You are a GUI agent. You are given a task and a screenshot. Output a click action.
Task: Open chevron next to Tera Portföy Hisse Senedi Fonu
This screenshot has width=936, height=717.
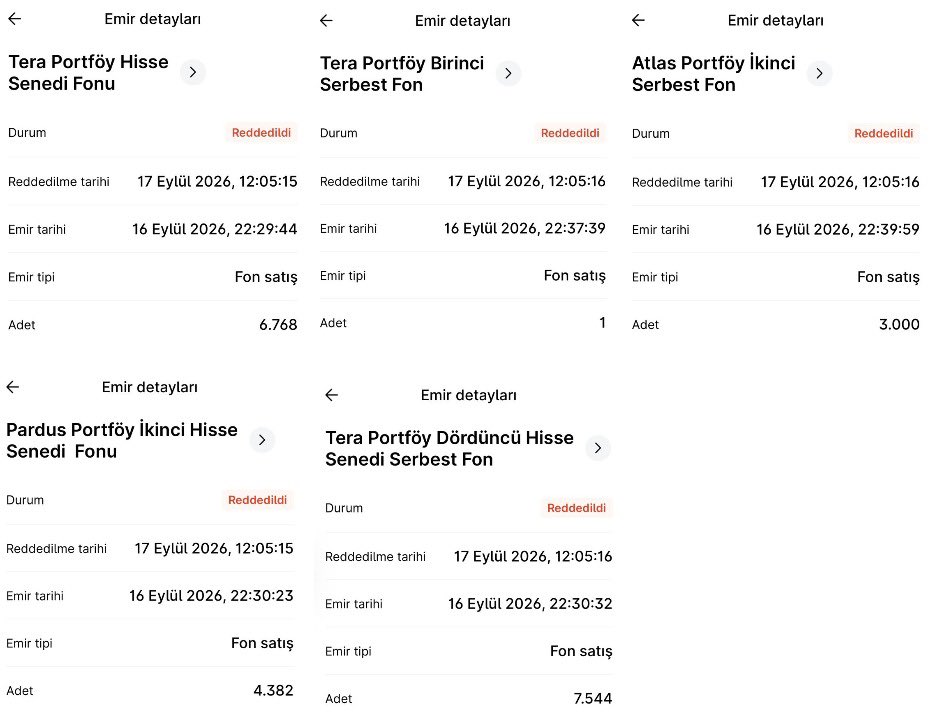tap(193, 72)
